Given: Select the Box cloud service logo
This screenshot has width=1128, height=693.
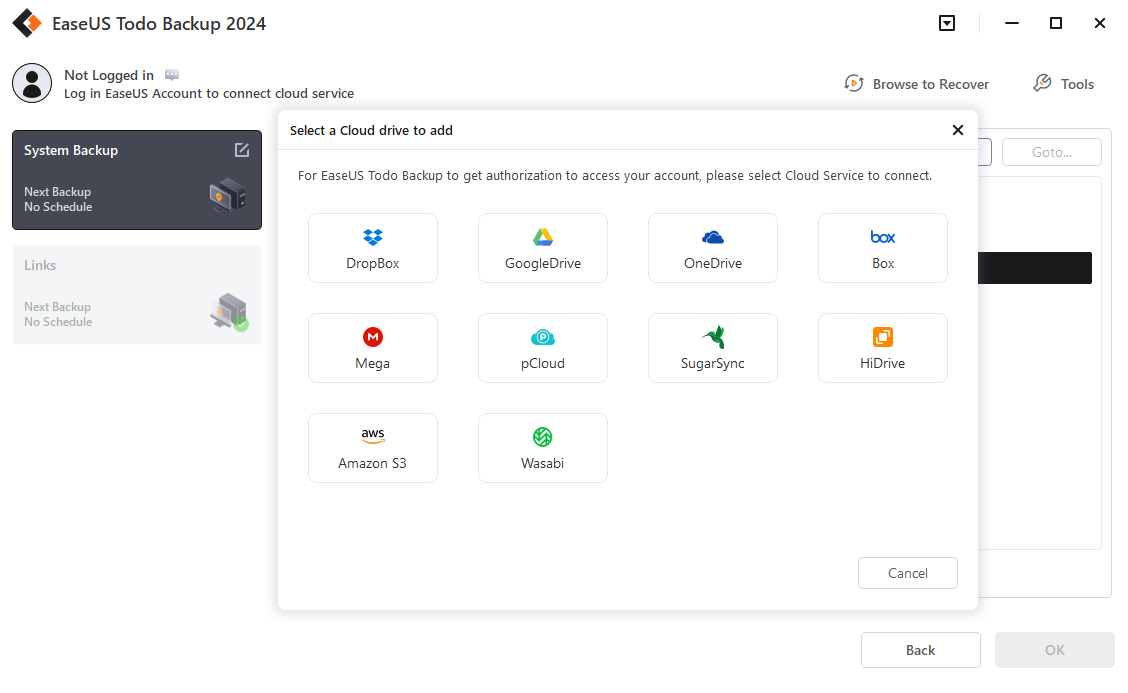Looking at the screenshot, I should coord(883,237).
